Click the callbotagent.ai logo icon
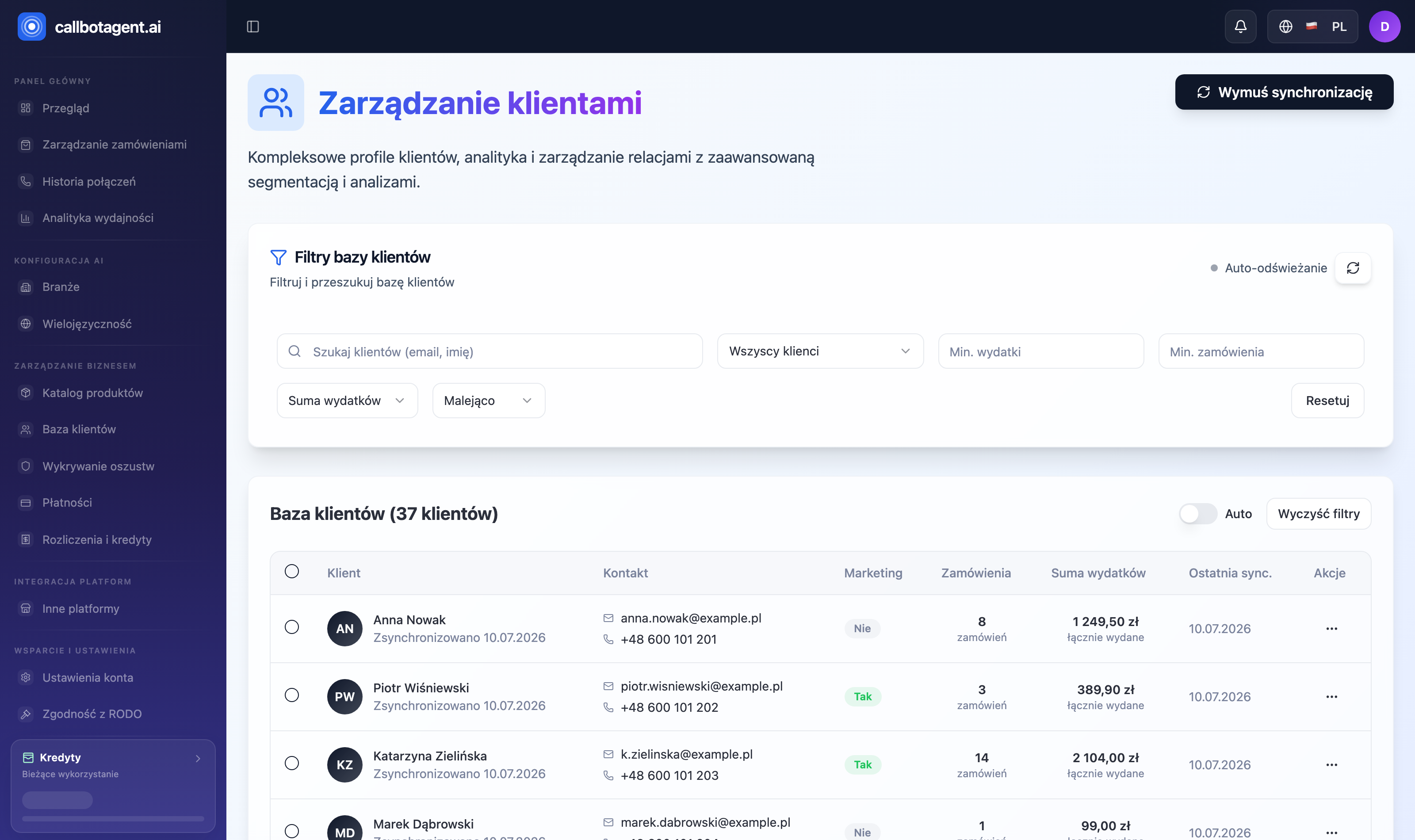Viewport: 1415px width, 840px height. (x=32, y=27)
